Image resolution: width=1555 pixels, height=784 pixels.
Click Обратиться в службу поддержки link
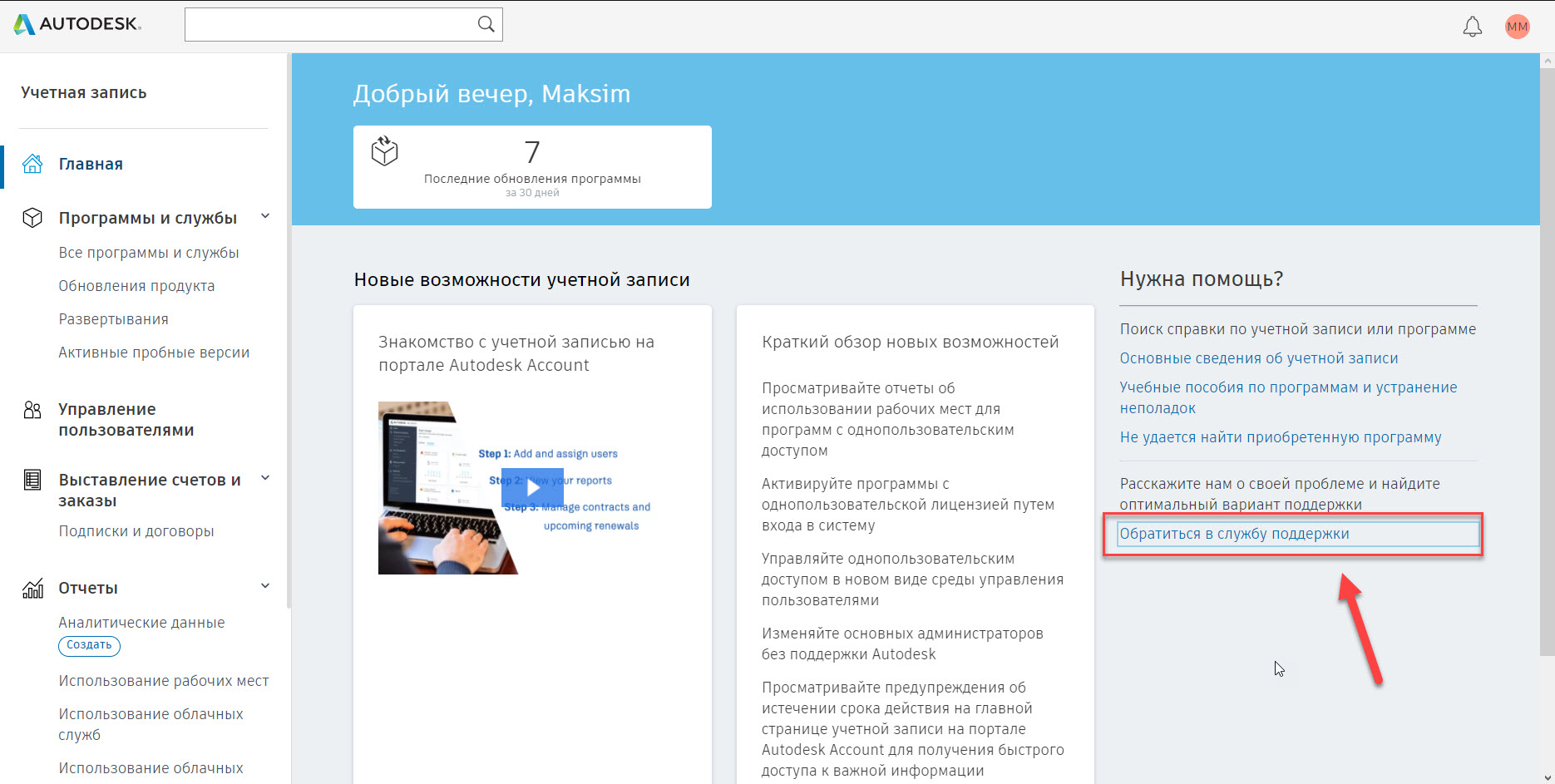click(x=1234, y=534)
